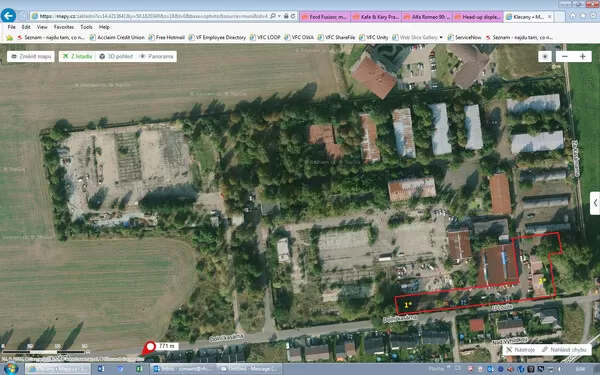Switch to Untitled Message taskbar window
600x375 pixels.
[x=249, y=369]
